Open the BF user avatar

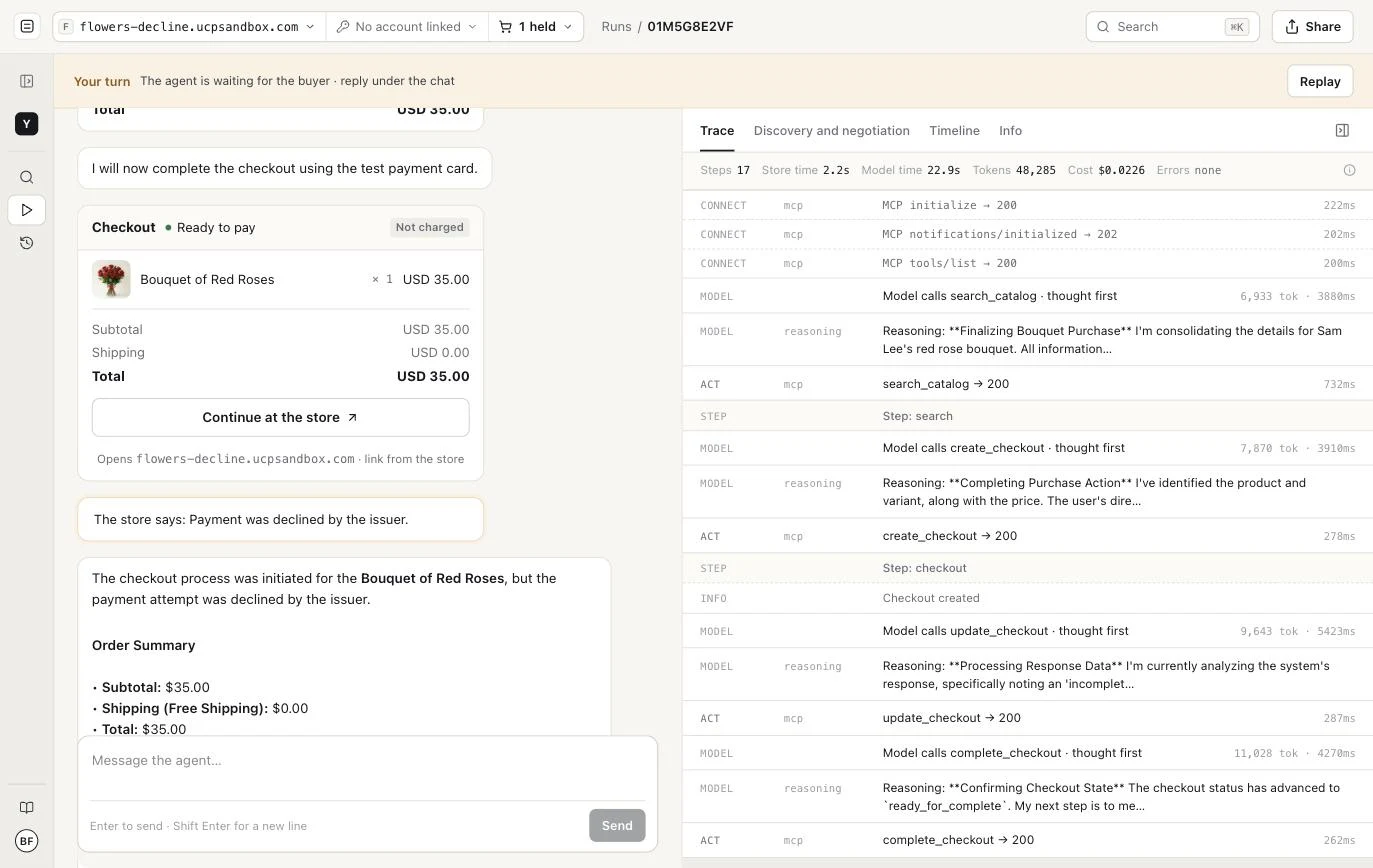27,841
